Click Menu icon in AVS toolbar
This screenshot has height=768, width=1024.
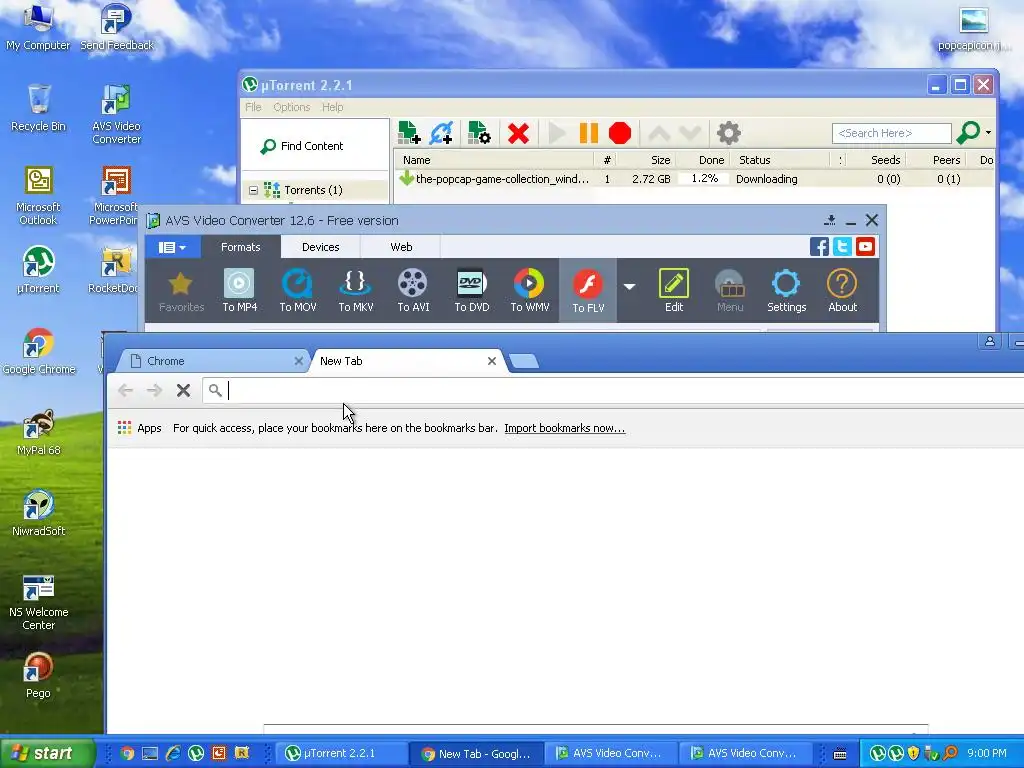click(729, 291)
